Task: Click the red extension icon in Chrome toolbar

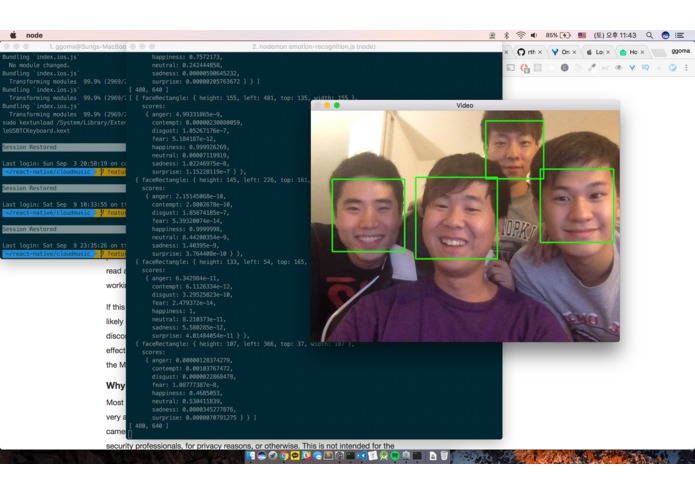Action: 525,68
